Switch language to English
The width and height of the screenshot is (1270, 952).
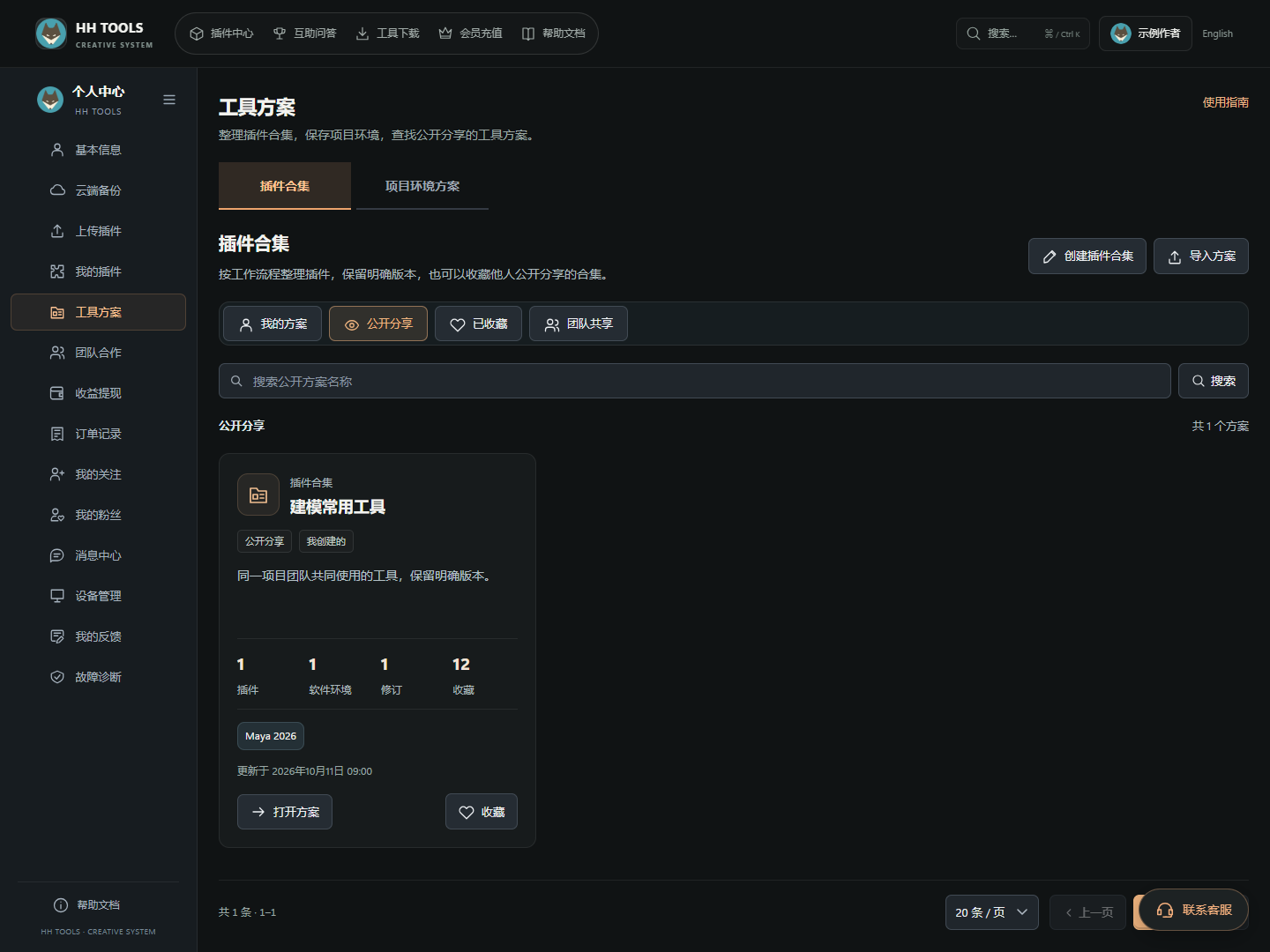click(x=1217, y=33)
